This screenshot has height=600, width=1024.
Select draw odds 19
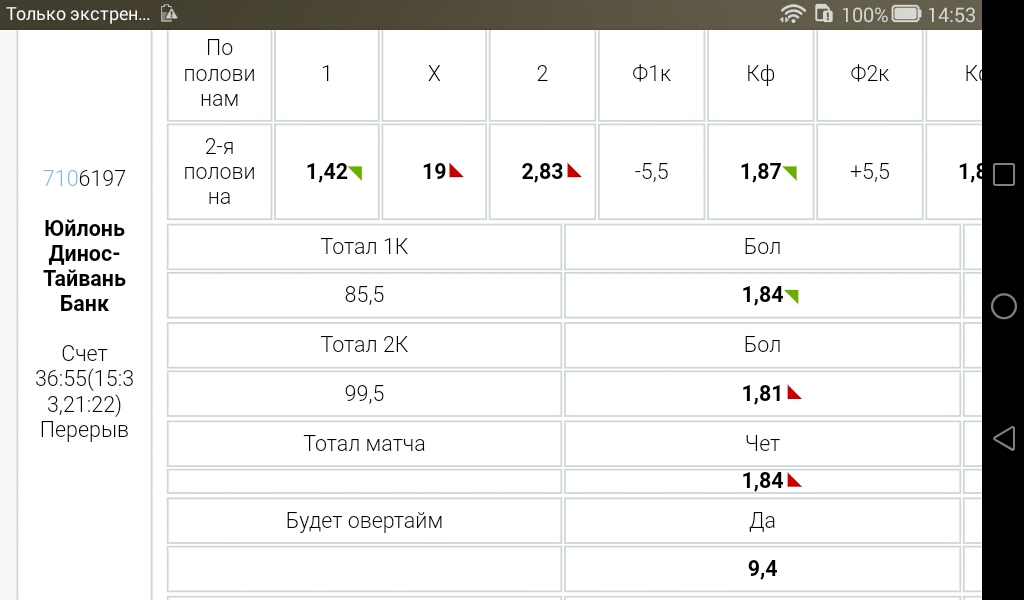[x=434, y=172]
